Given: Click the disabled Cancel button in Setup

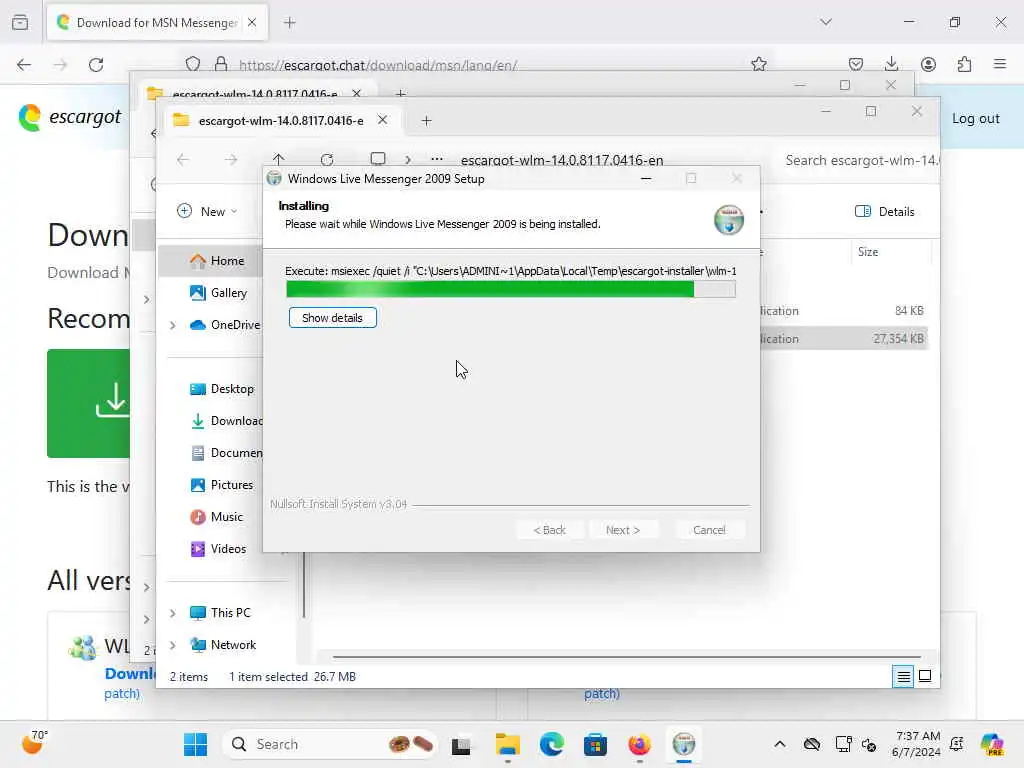Looking at the screenshot, I should tap(709, 530).
